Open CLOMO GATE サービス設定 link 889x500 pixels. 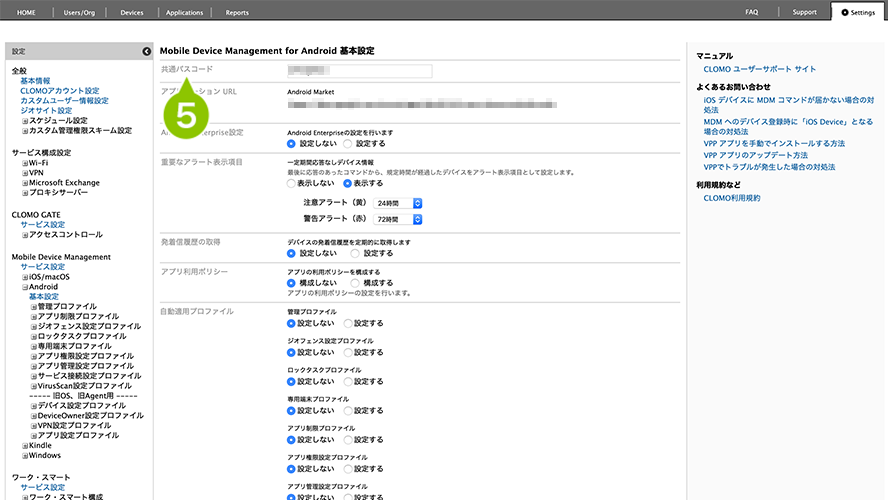pos(43,224)
